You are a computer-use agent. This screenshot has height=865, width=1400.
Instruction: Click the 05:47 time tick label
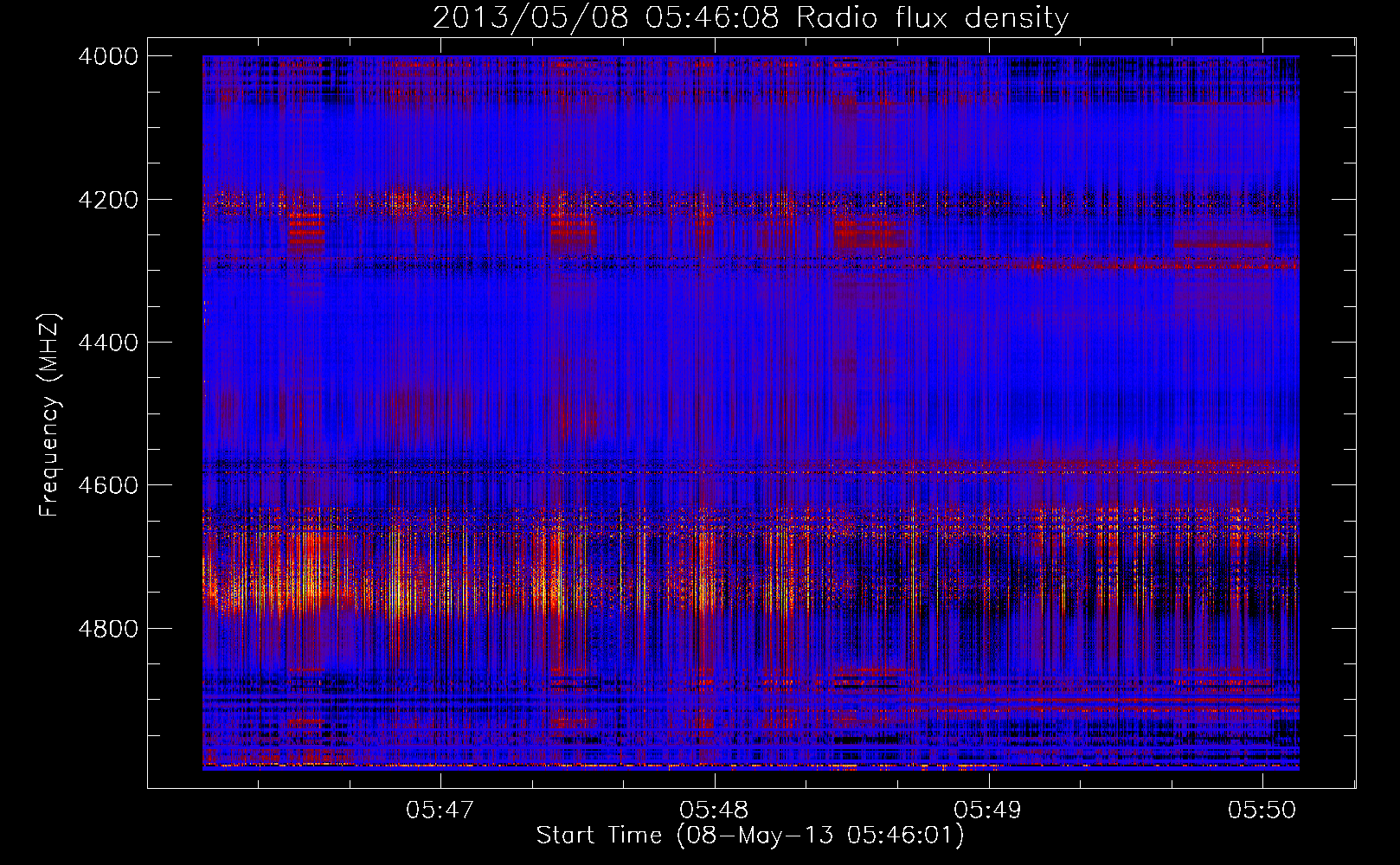440,811
